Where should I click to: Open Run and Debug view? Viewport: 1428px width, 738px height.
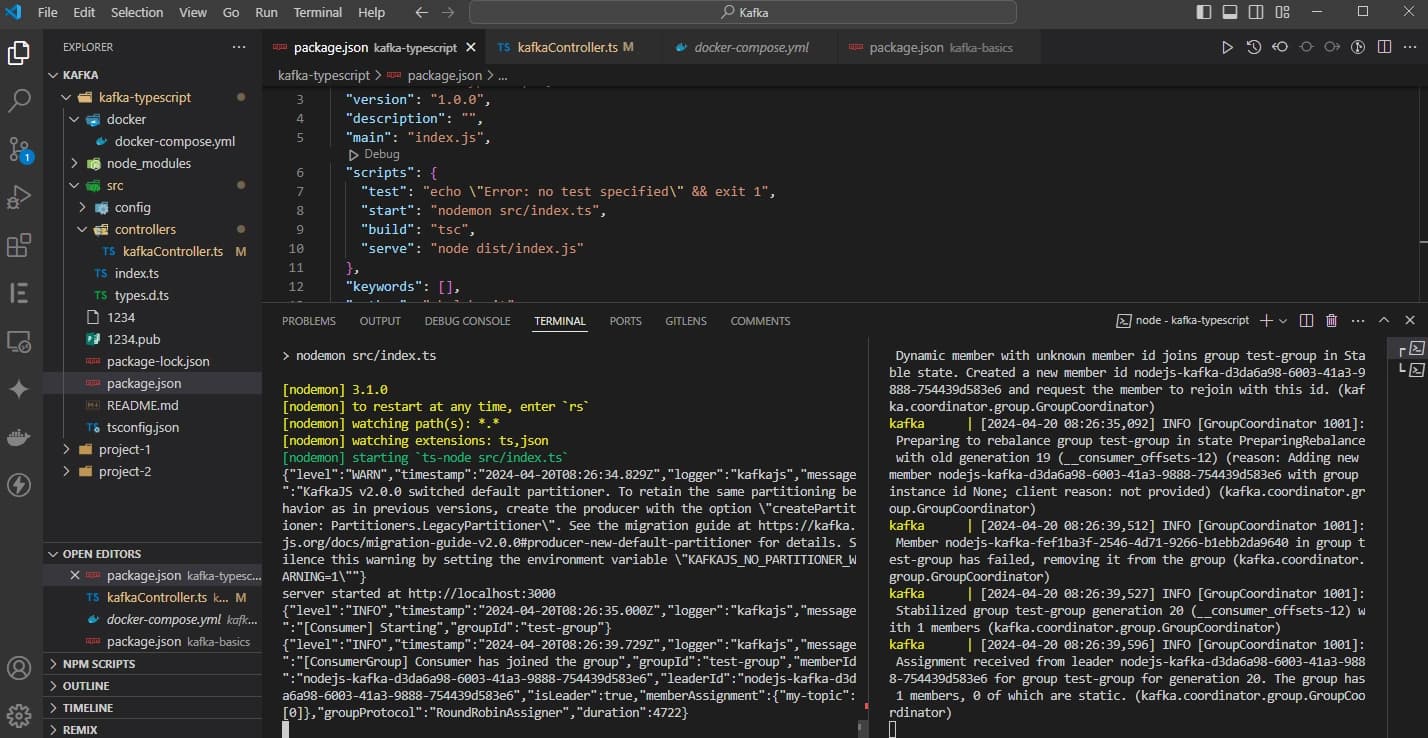click(19, 198)
